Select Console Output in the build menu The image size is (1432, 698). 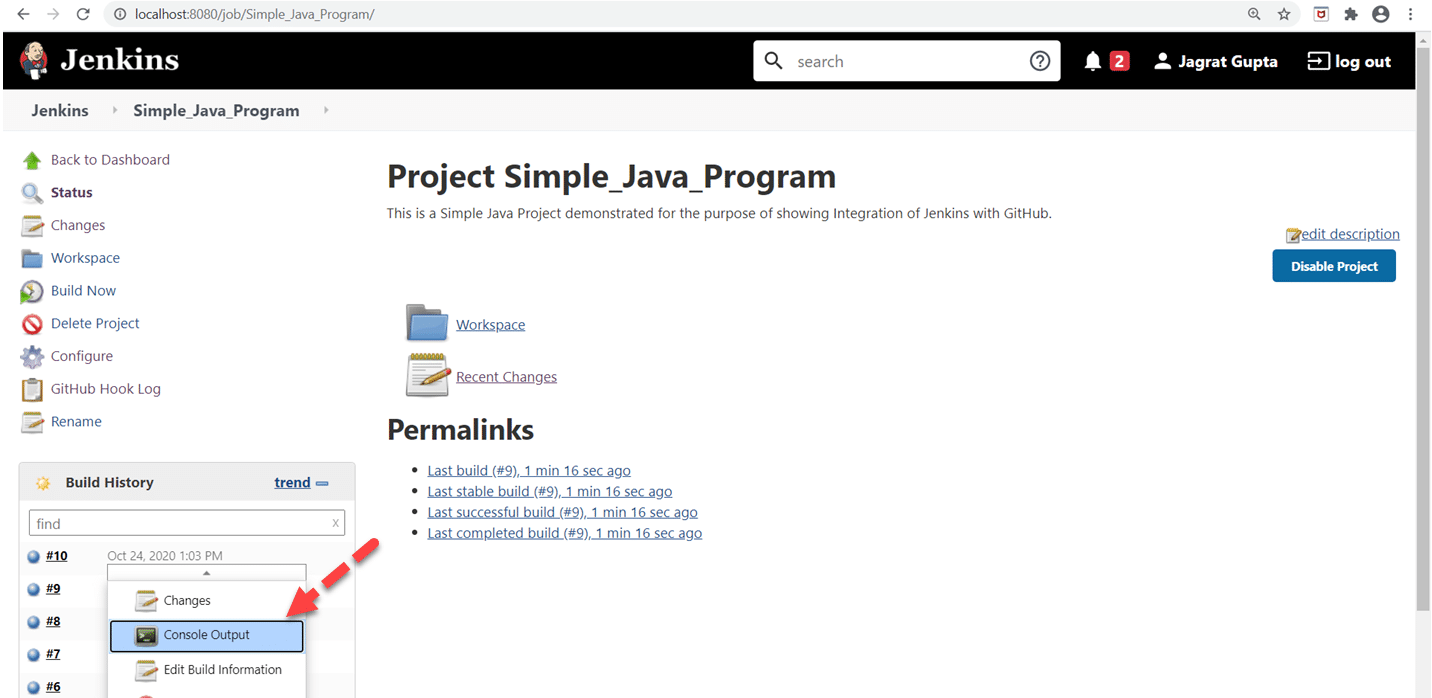(x=206, y=635)
